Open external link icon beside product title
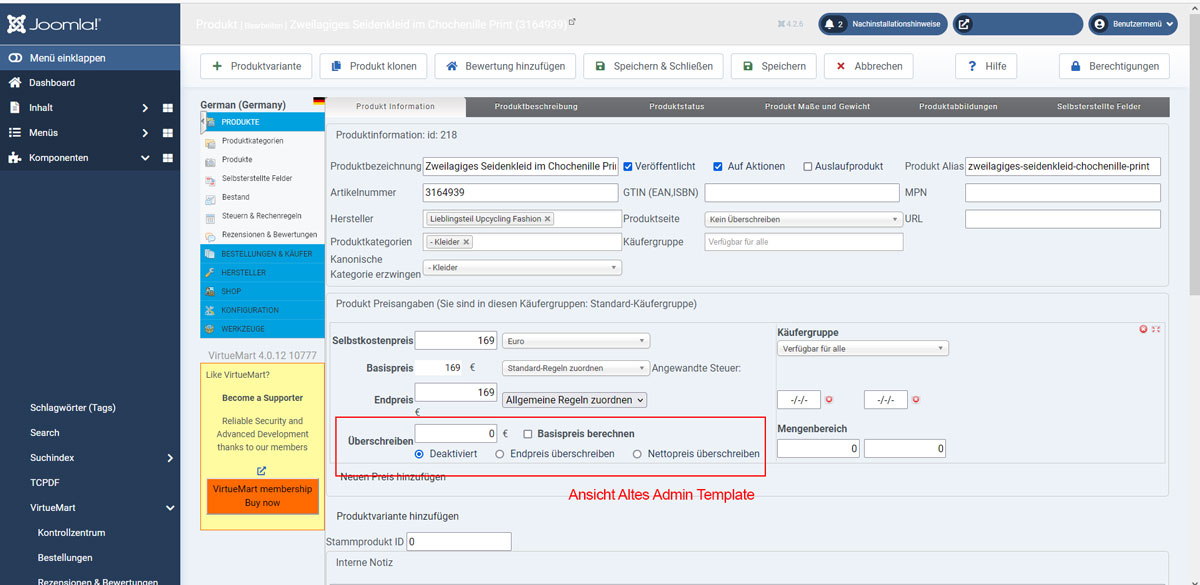The image size is (1200, 585). coord(572,22)
